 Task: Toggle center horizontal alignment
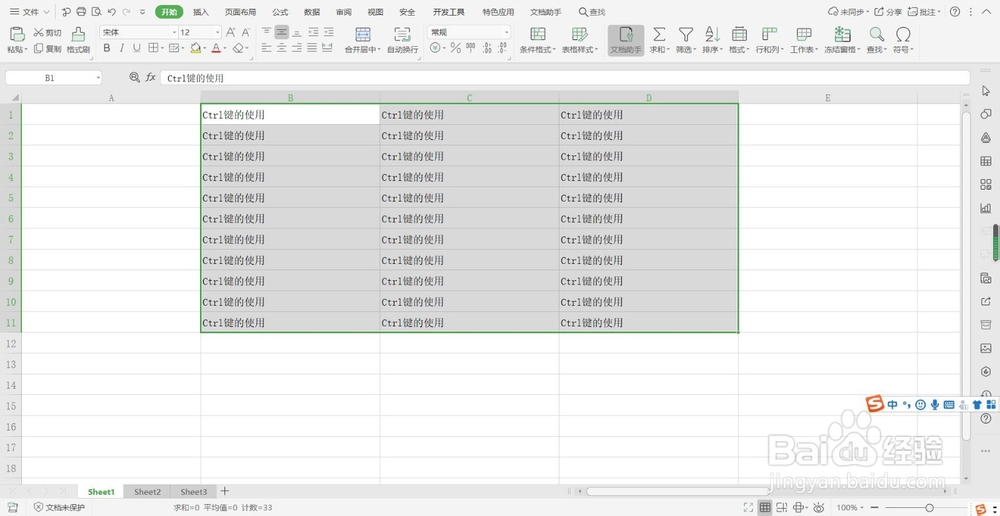281,48
